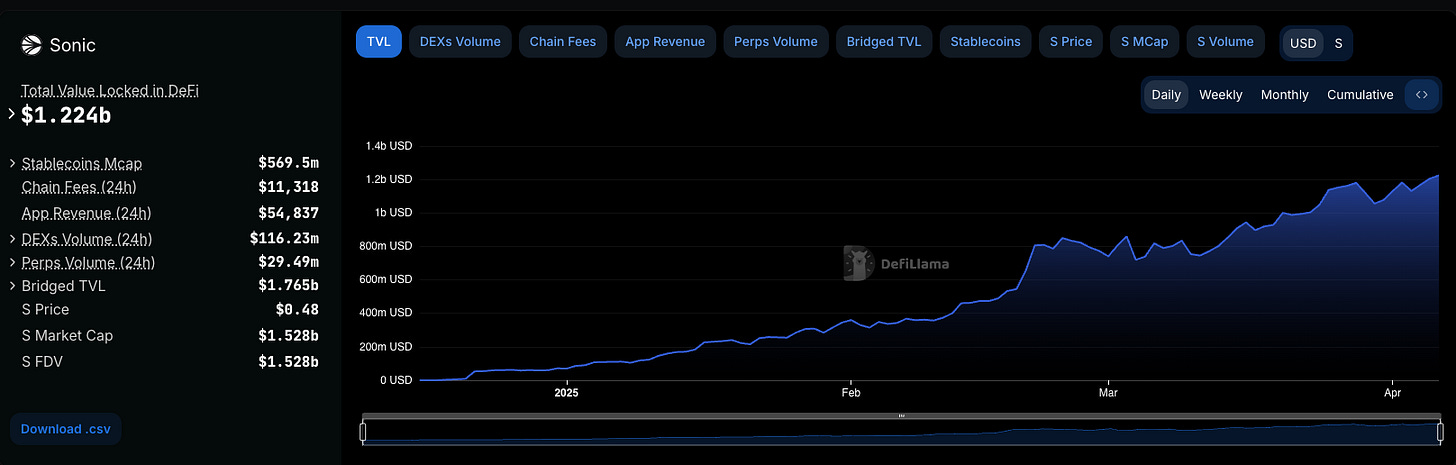Click the right range slider handle

point(1441,432)
